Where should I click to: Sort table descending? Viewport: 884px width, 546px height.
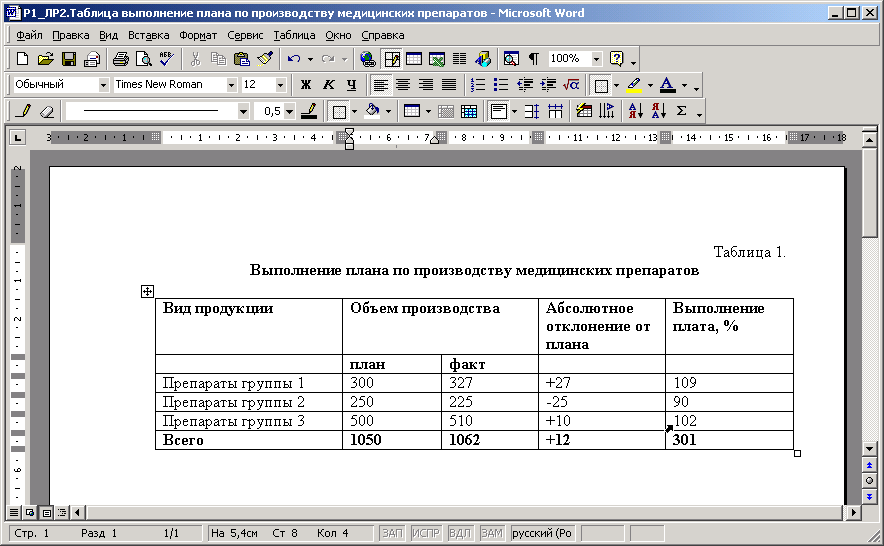(658, 111)
